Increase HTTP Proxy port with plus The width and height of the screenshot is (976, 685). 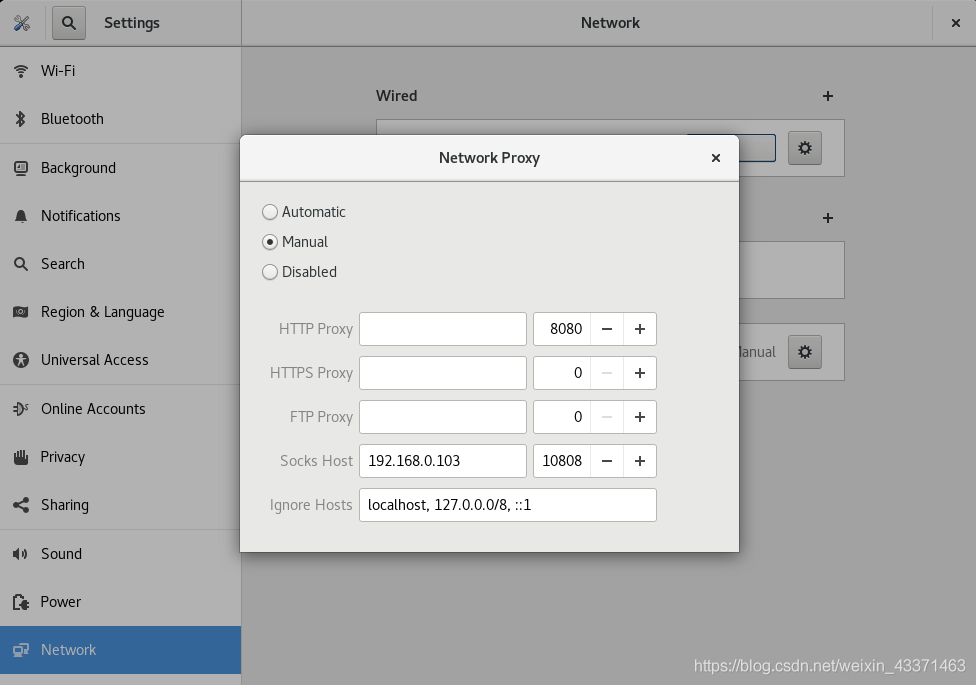[639, 329]
